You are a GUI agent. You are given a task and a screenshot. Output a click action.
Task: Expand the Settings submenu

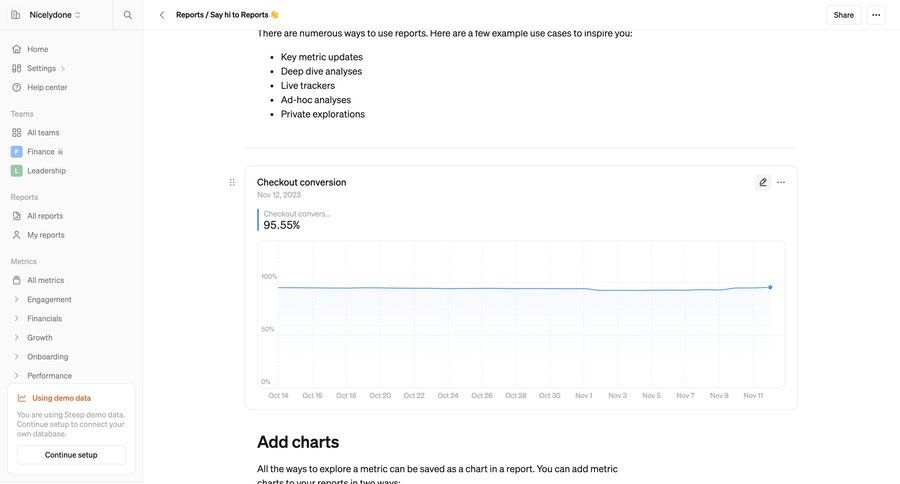(63, 68)
